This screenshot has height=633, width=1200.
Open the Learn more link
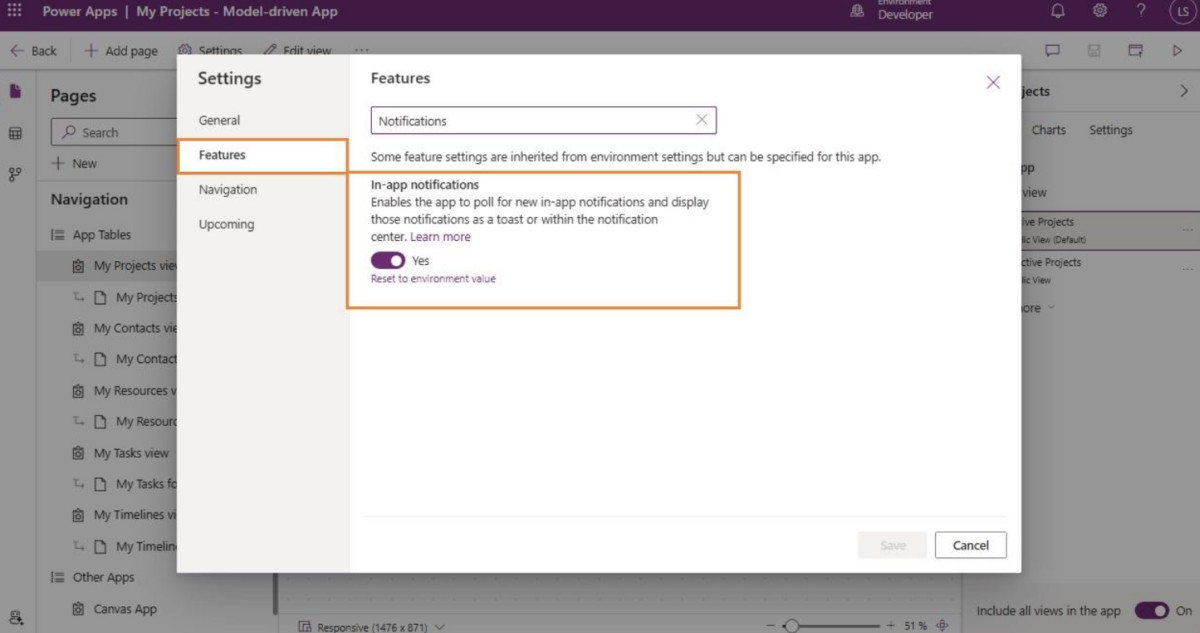pos(440,237)
